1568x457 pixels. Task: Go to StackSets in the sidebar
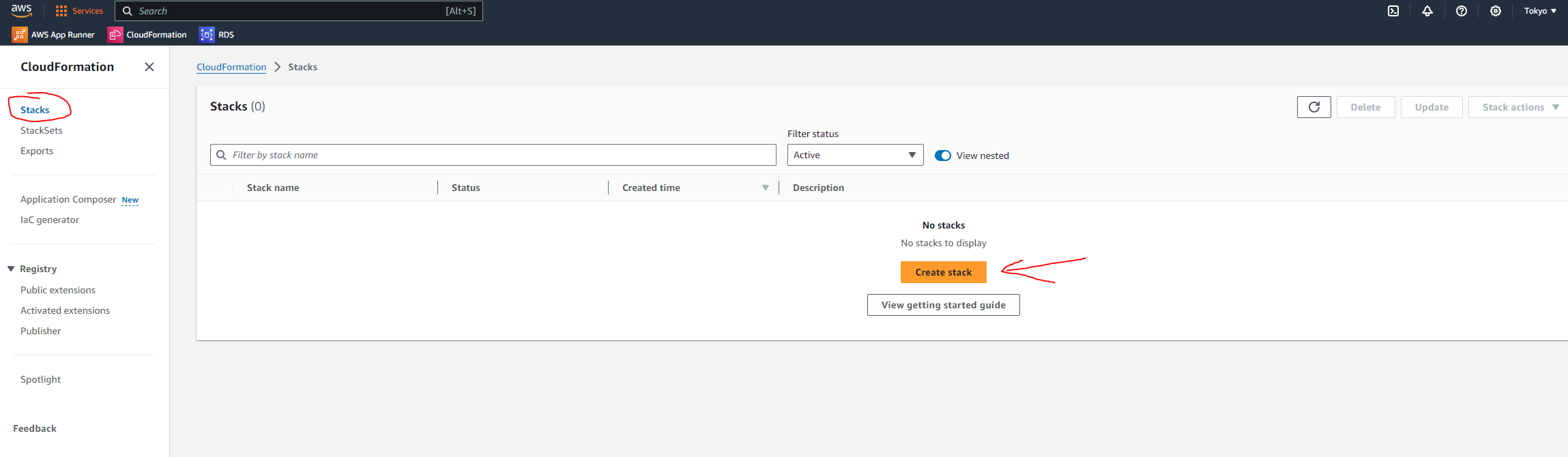pyautogui.click(x=42, y=130)
